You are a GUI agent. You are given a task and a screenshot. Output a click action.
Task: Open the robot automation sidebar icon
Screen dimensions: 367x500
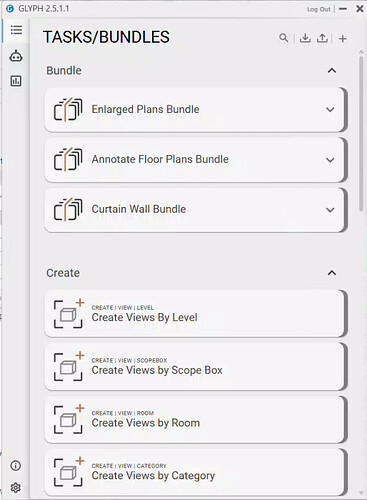click(x=16, y=56)
